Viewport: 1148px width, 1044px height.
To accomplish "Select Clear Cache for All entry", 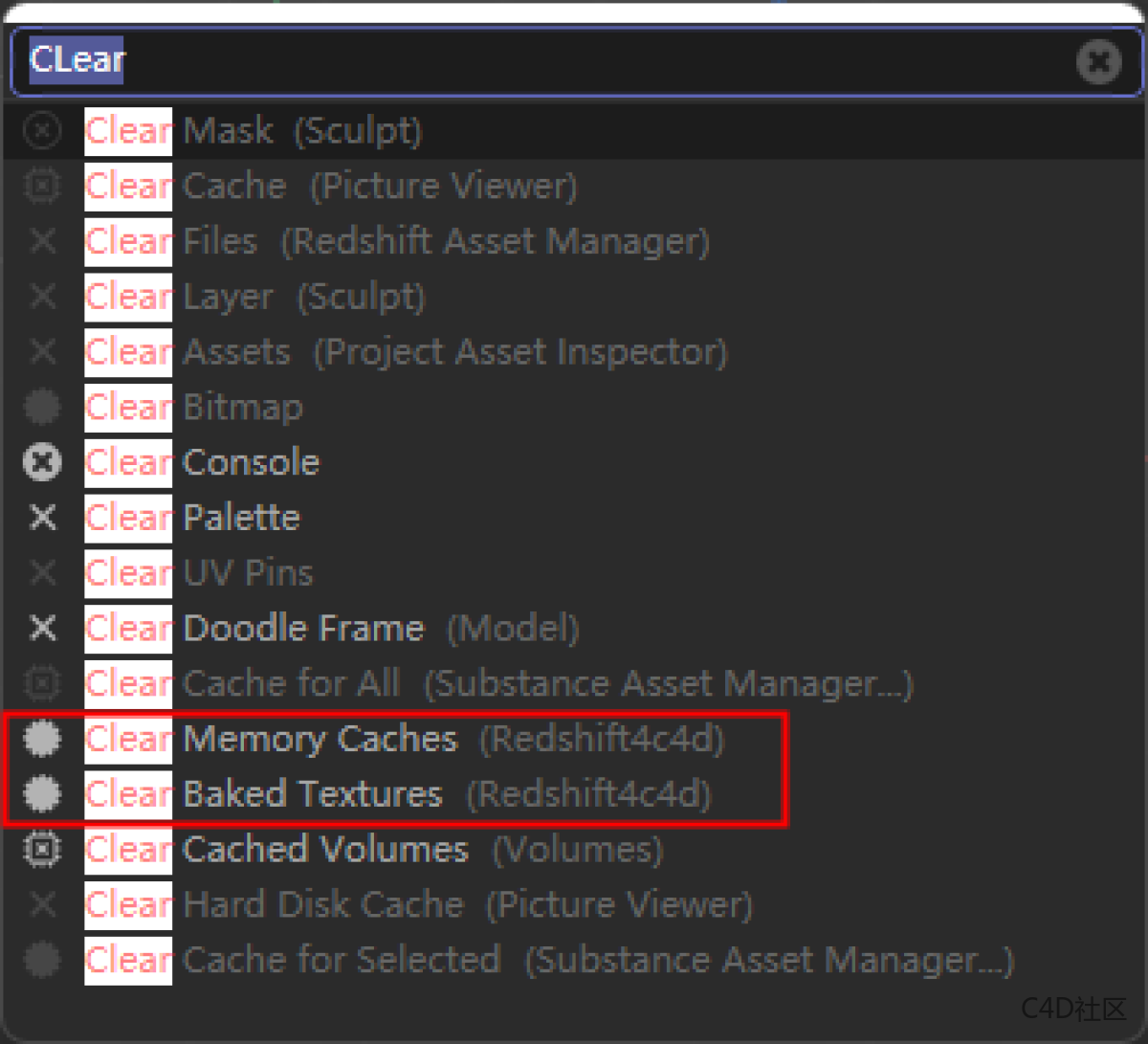I will [x=498, y=683].
